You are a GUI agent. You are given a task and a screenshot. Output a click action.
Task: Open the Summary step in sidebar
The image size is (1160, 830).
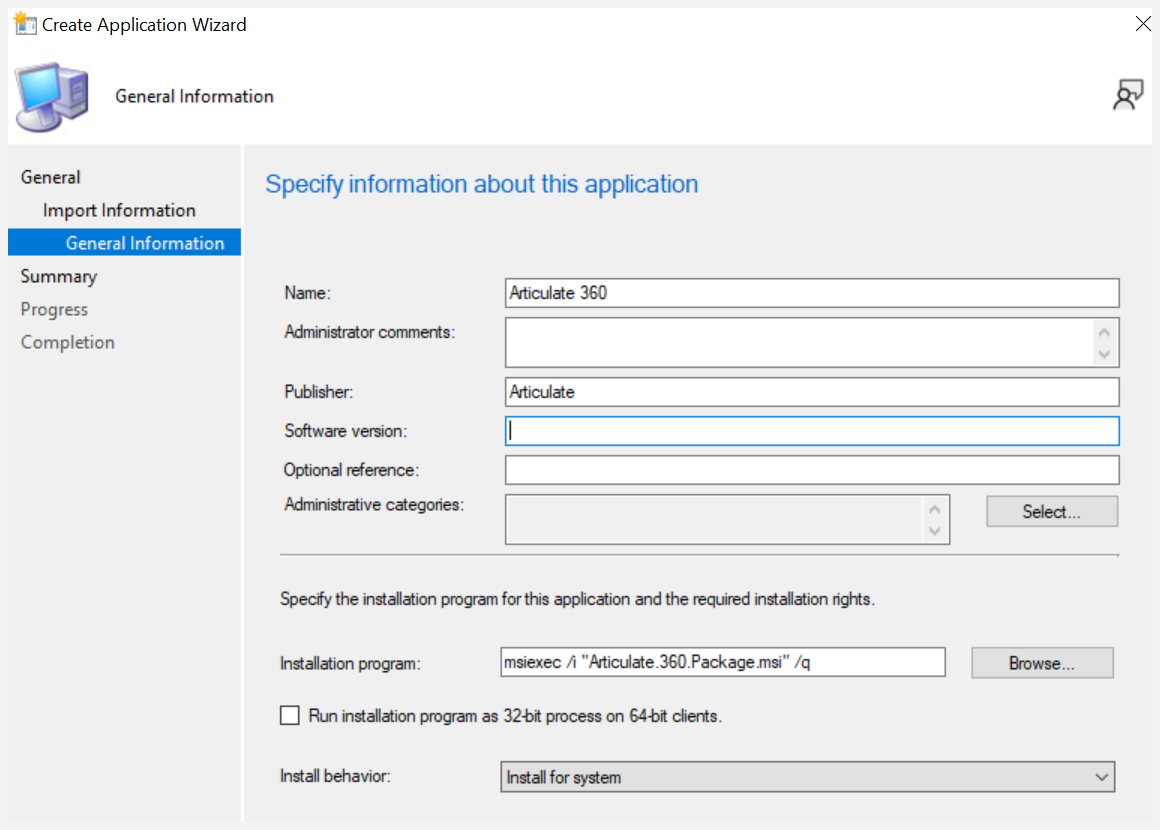[58, 277]
